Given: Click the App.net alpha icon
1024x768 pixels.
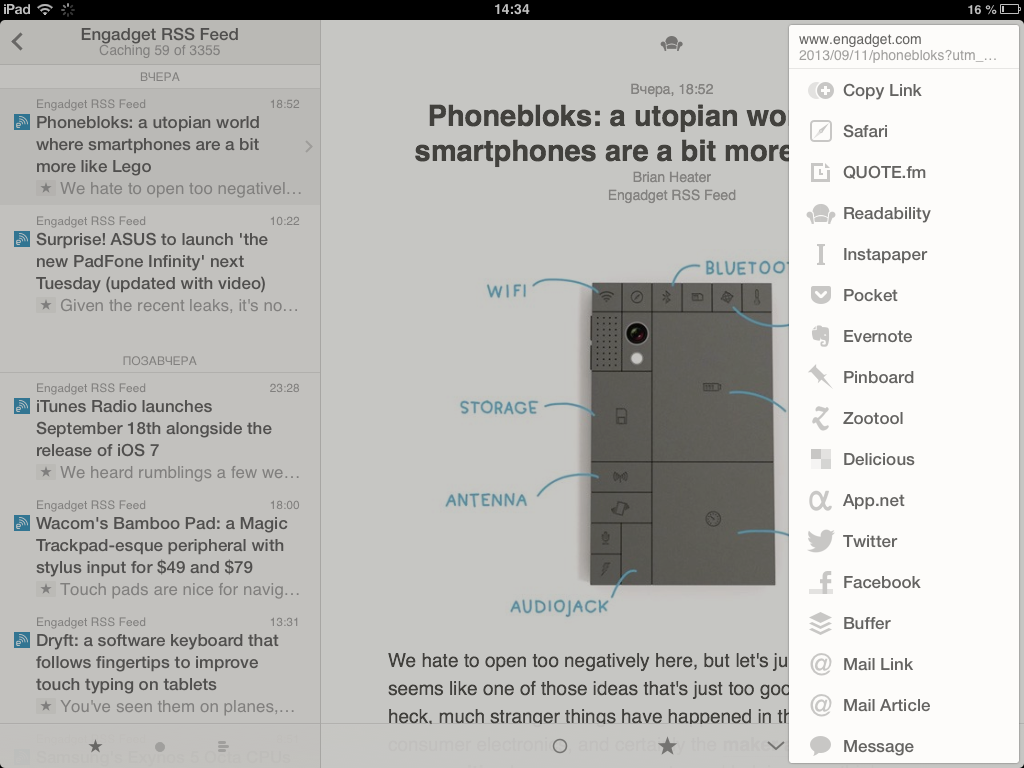Looking at the screenshot, I should (x=820, y=500).
